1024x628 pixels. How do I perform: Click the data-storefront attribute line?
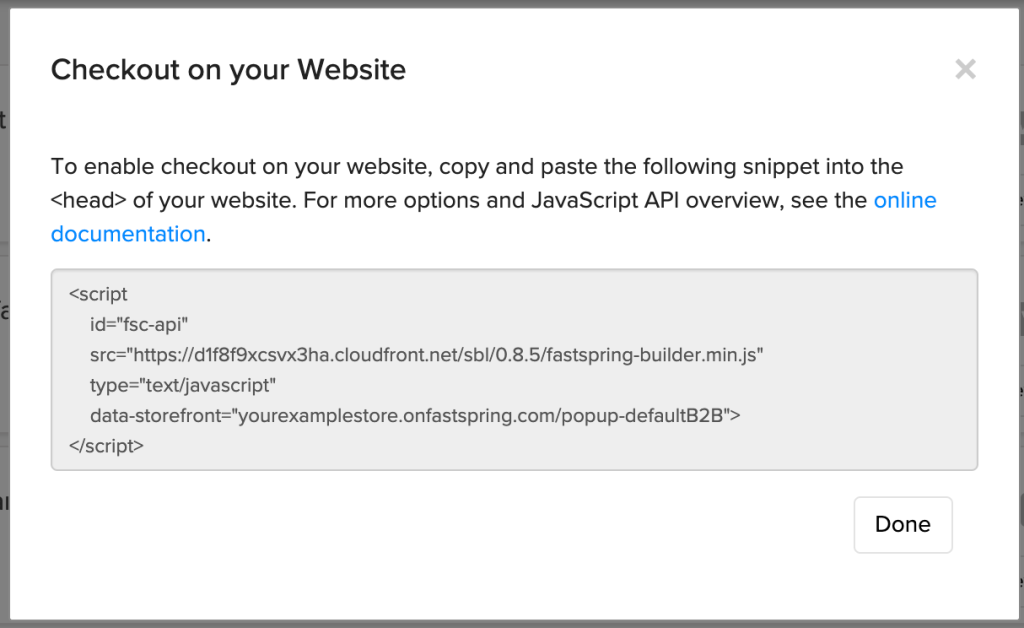[415, 416]
